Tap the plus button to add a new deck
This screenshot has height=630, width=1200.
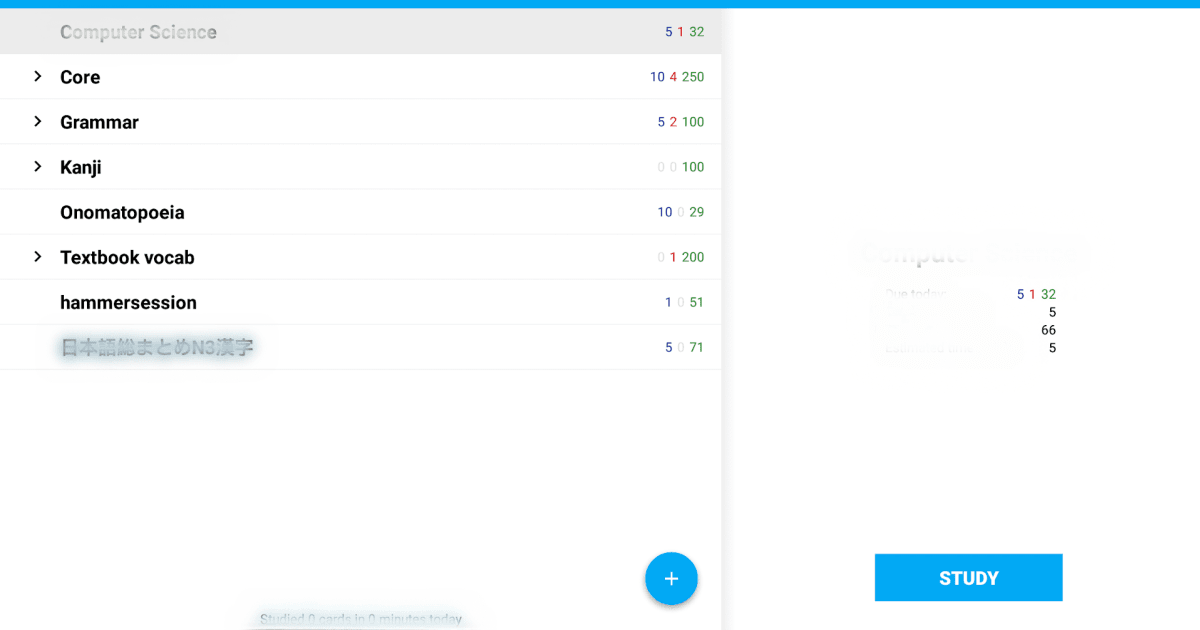[671, 578]
